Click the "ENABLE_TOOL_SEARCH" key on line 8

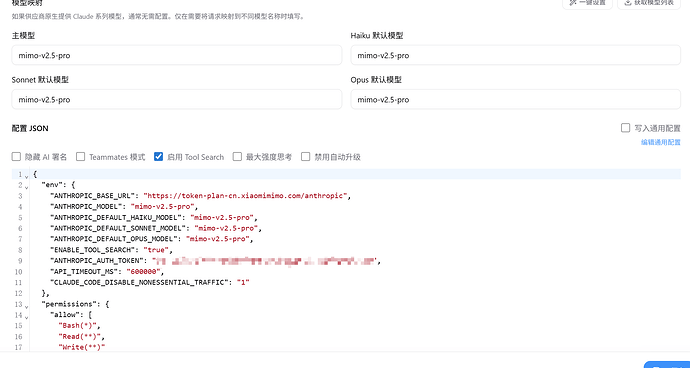click(x=92, y=250)
